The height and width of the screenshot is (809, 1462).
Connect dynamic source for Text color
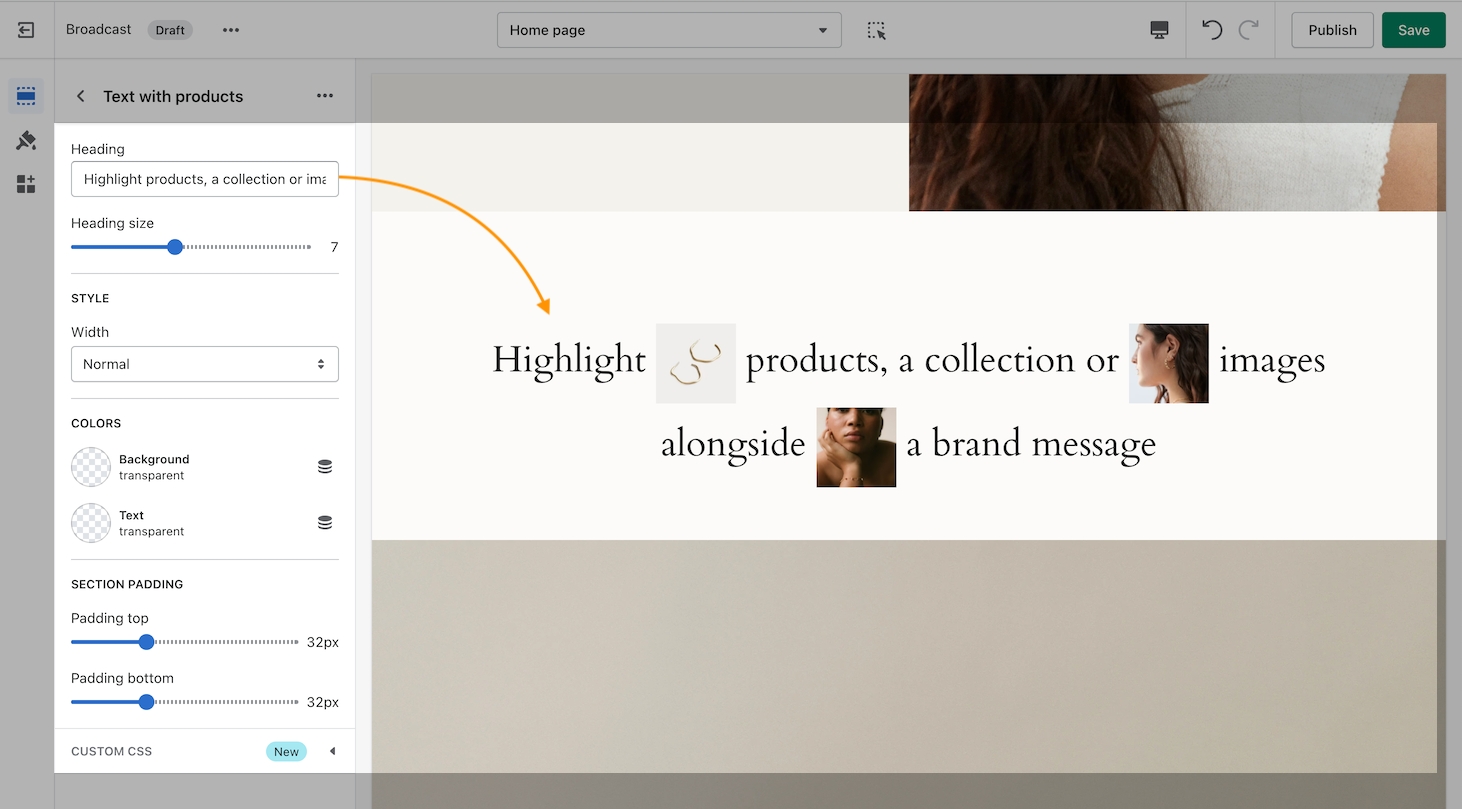(x=325, y=523)
